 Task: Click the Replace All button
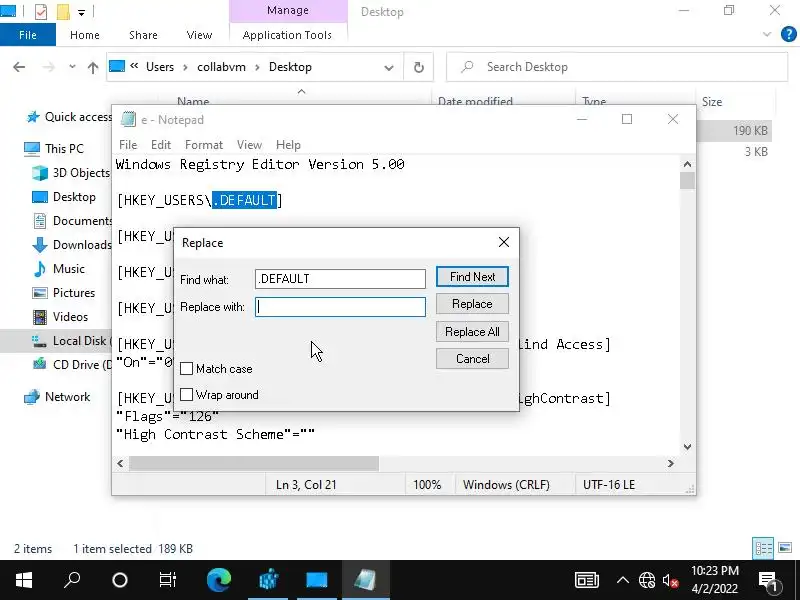pyautogui.click(x=472, y=332)
